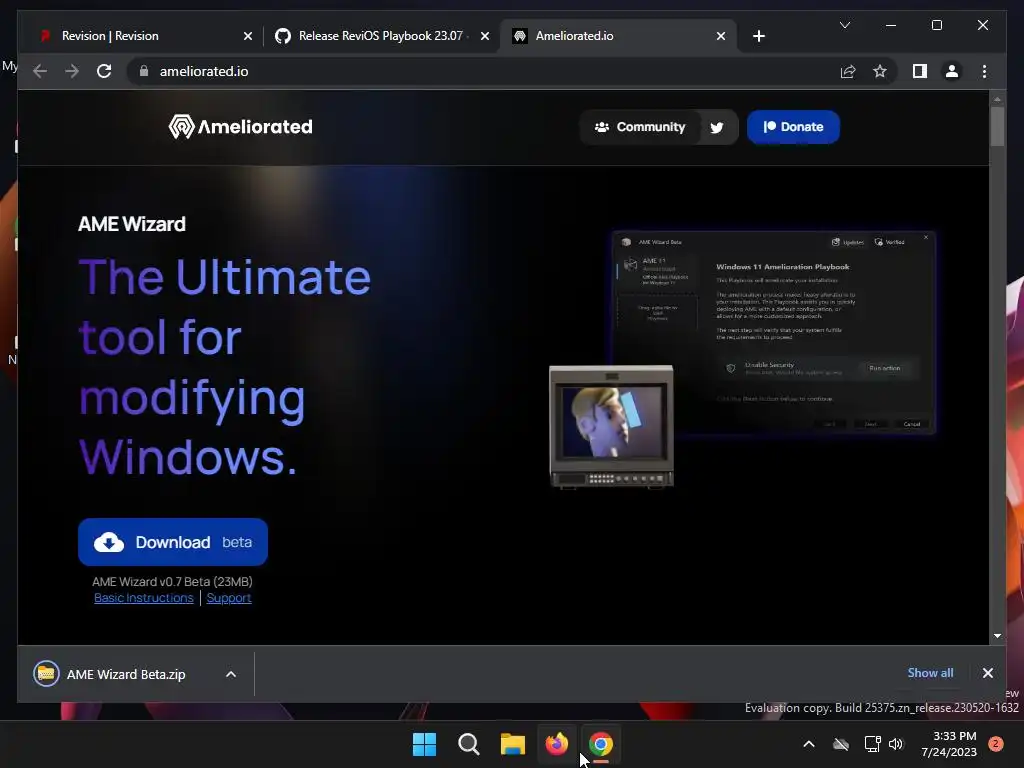Image resolution: width=1024 pixels, height=768 pixels.
Task: Bookmark this page with the star icon
Action: click(880, 71)
